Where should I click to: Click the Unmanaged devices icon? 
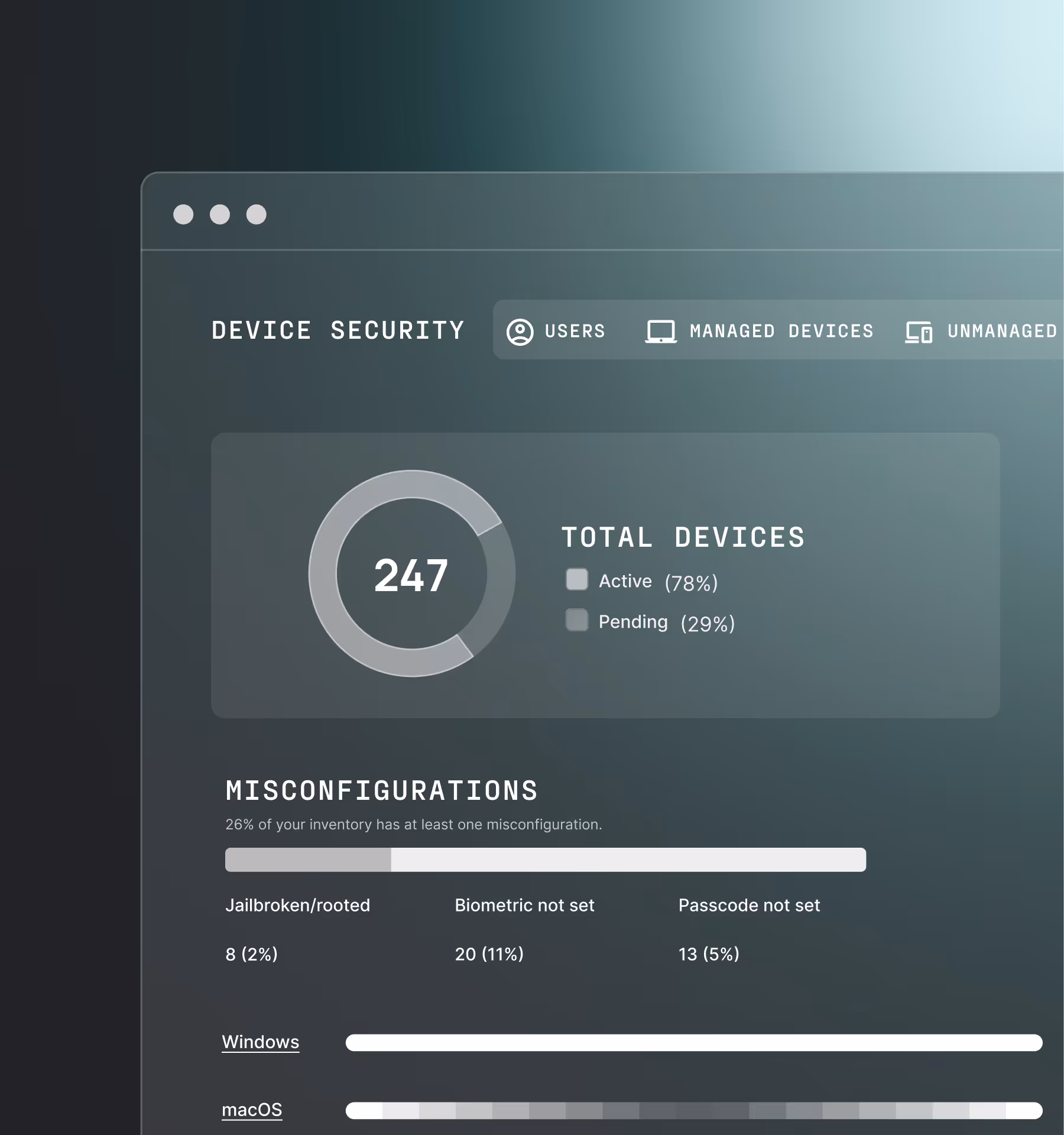(x=919, y=332)
